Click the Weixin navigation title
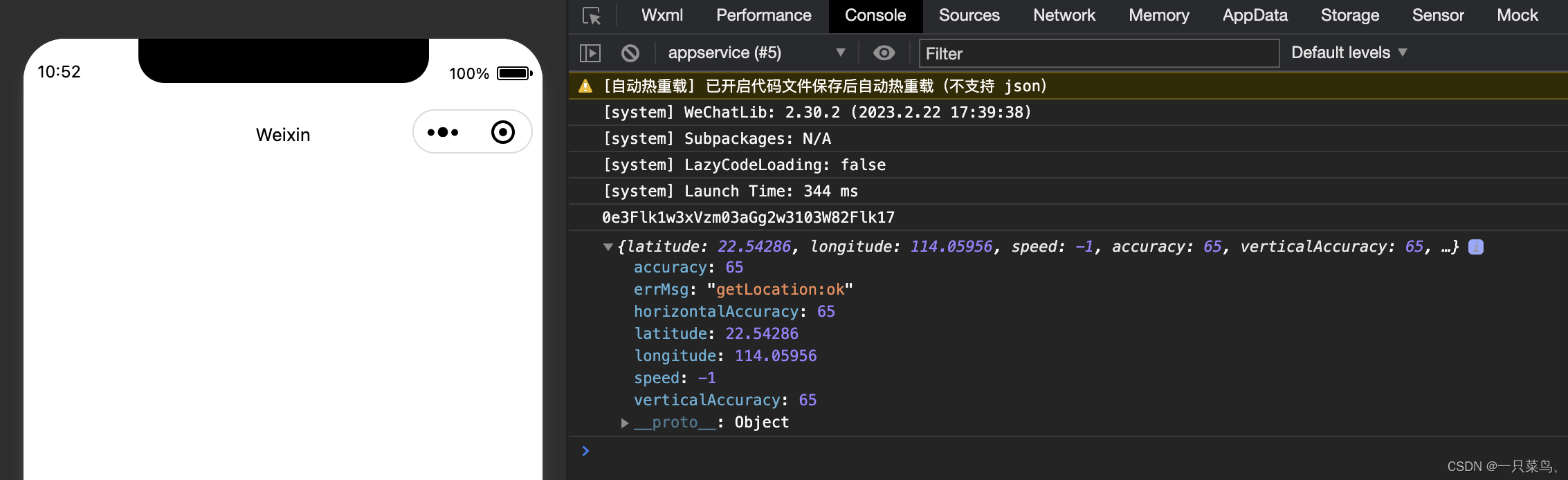The image size is (1568, 480). [283, 135]
